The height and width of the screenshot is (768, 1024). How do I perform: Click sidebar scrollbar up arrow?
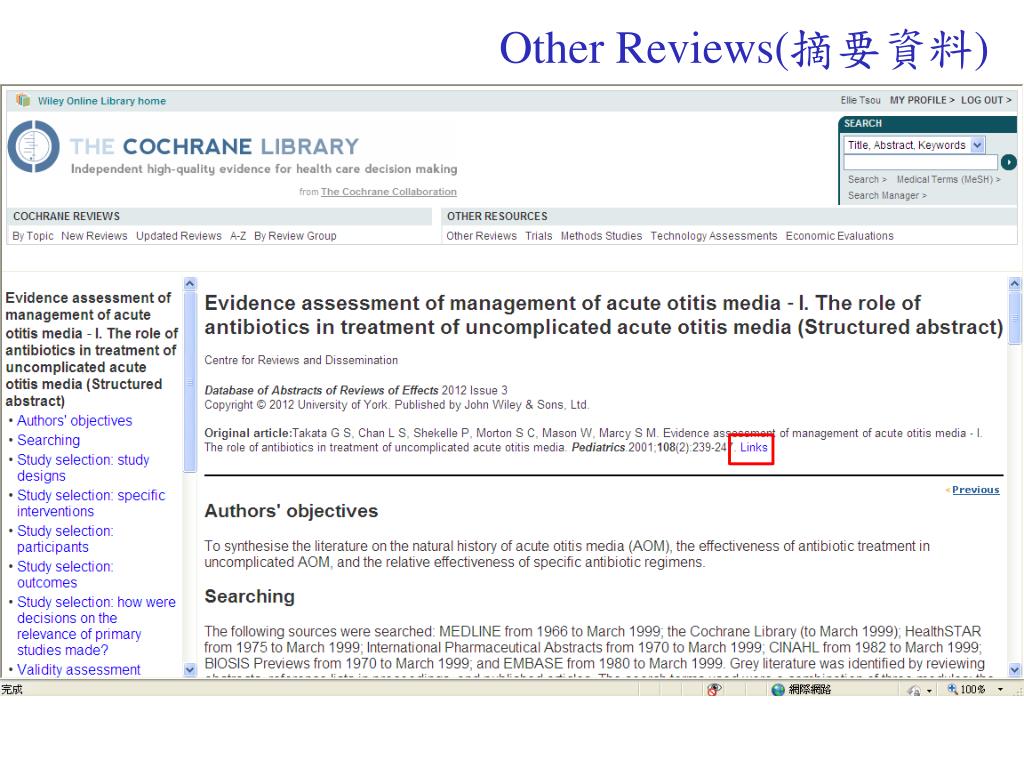[190, 283]
